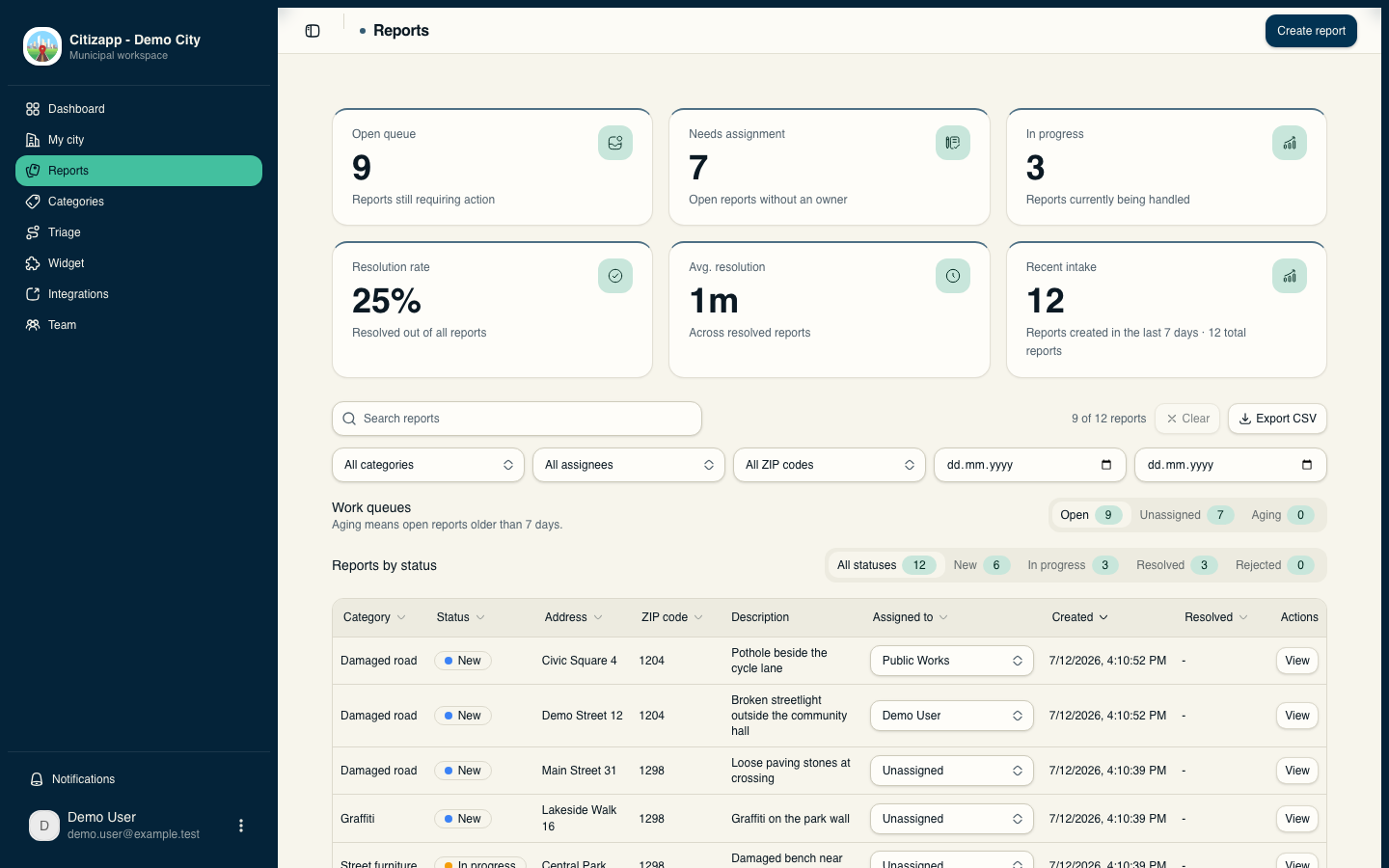Click Create report button
The height and width of the screenshot is (868, 1389).
1311,31
